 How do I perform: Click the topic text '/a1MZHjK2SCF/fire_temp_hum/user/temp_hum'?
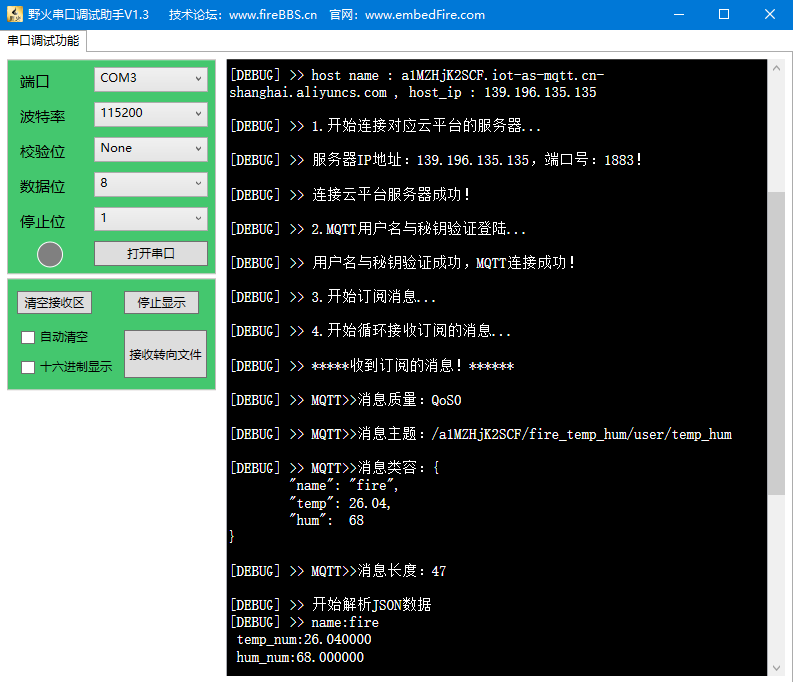[582, 434]
